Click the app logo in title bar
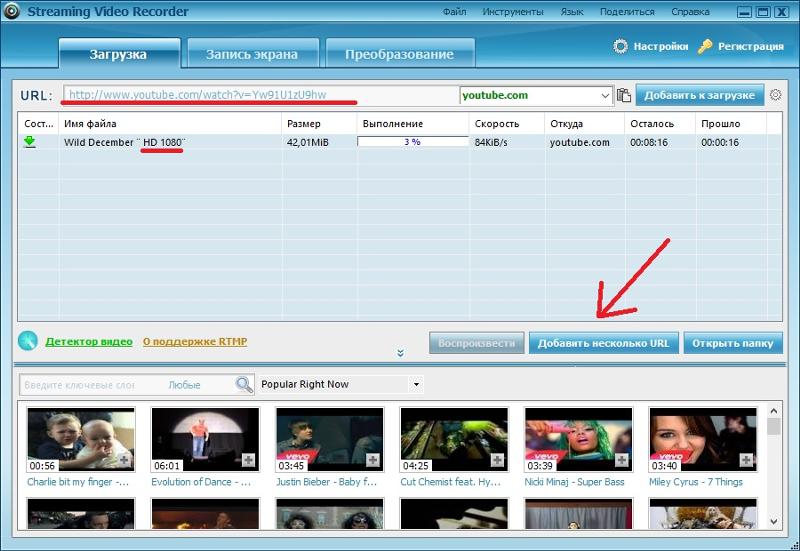The width and height of the screenshot is (800, 551). [x=11, y=11]
